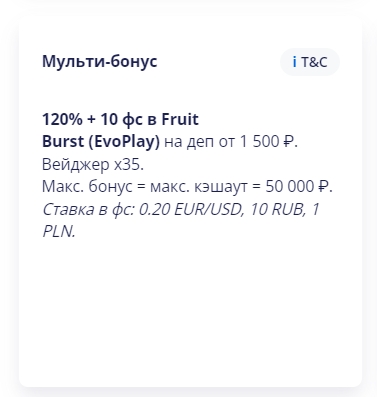
Task: Click the 0.20 EUR/USD stake value
Action: pyautogui.click(x=192, y=209)
